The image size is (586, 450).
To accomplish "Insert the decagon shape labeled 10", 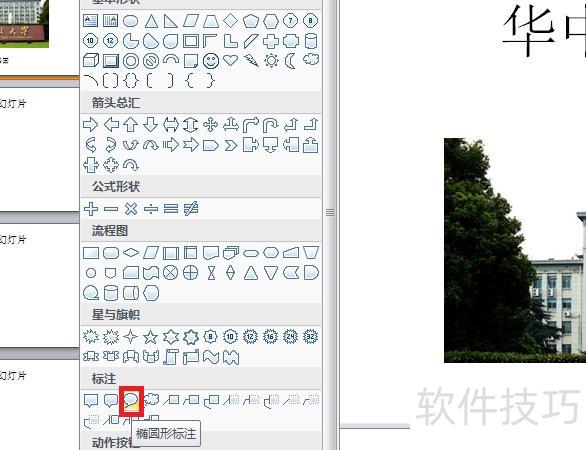I will click(x=90, y=41).
